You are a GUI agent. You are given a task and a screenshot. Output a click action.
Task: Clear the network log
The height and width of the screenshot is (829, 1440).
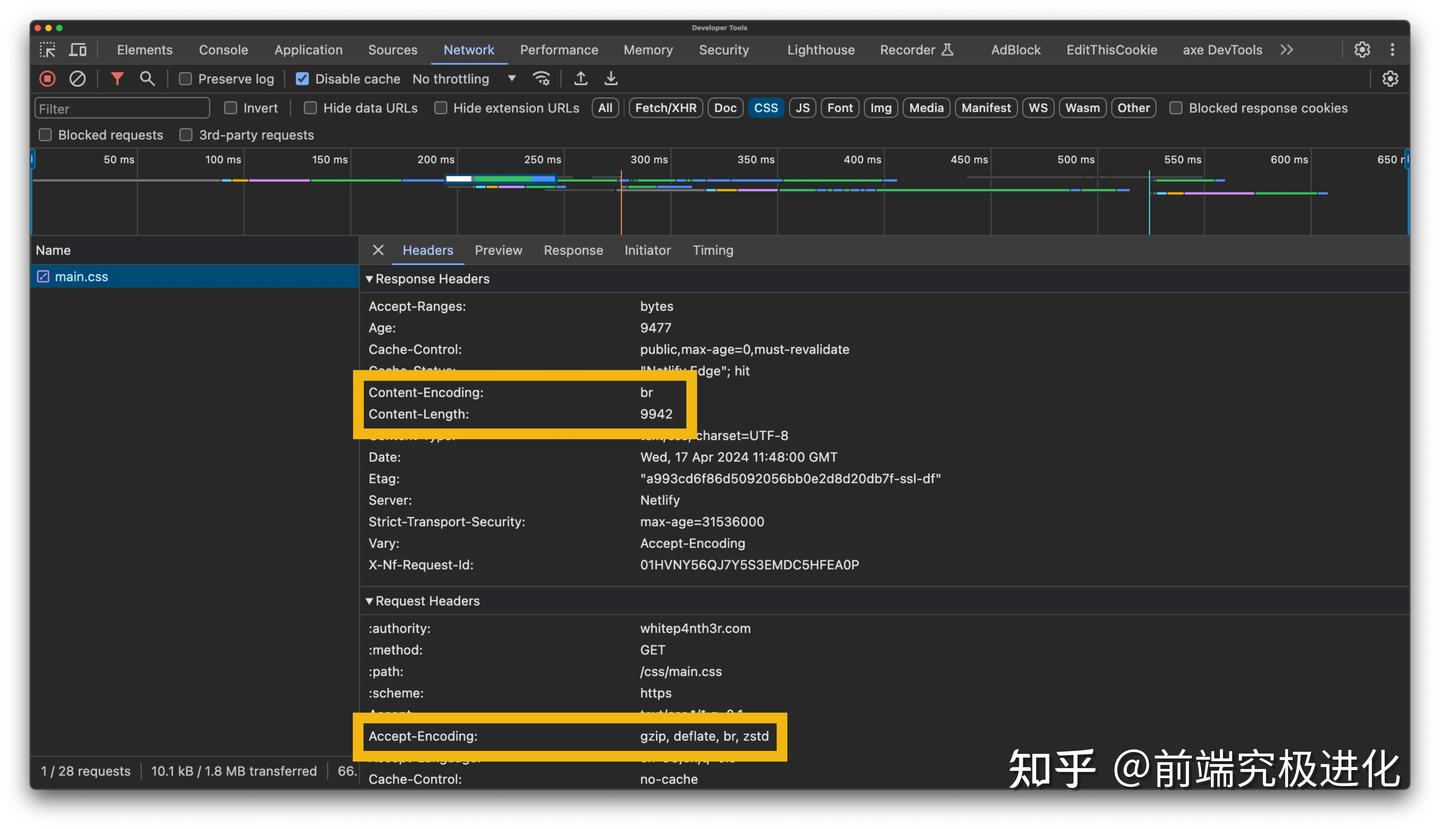tap(77, 79)
